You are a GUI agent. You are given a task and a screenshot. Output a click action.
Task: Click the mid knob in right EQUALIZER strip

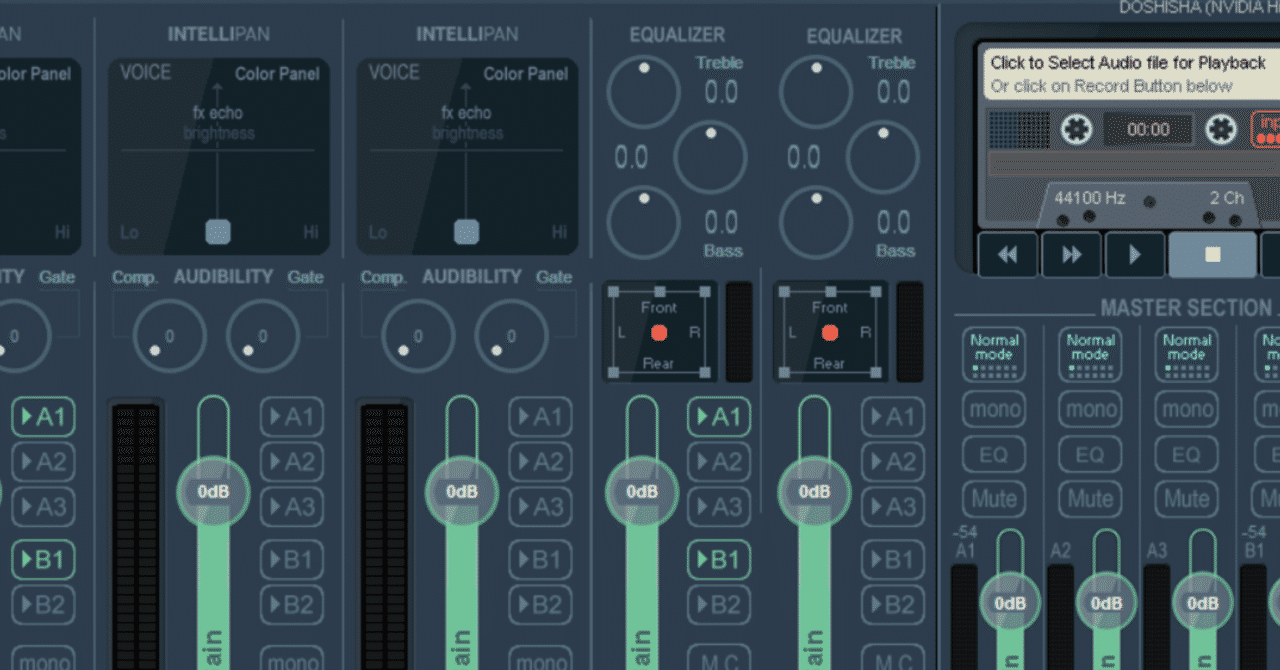point(882,157)
